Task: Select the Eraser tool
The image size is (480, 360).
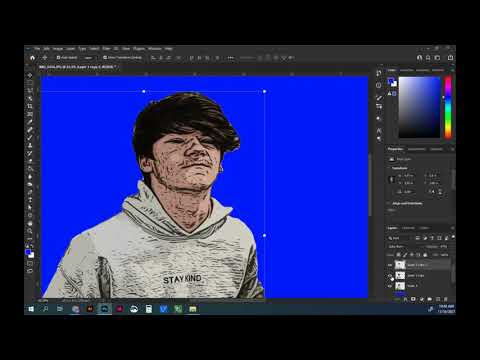Action: [30, 161]
